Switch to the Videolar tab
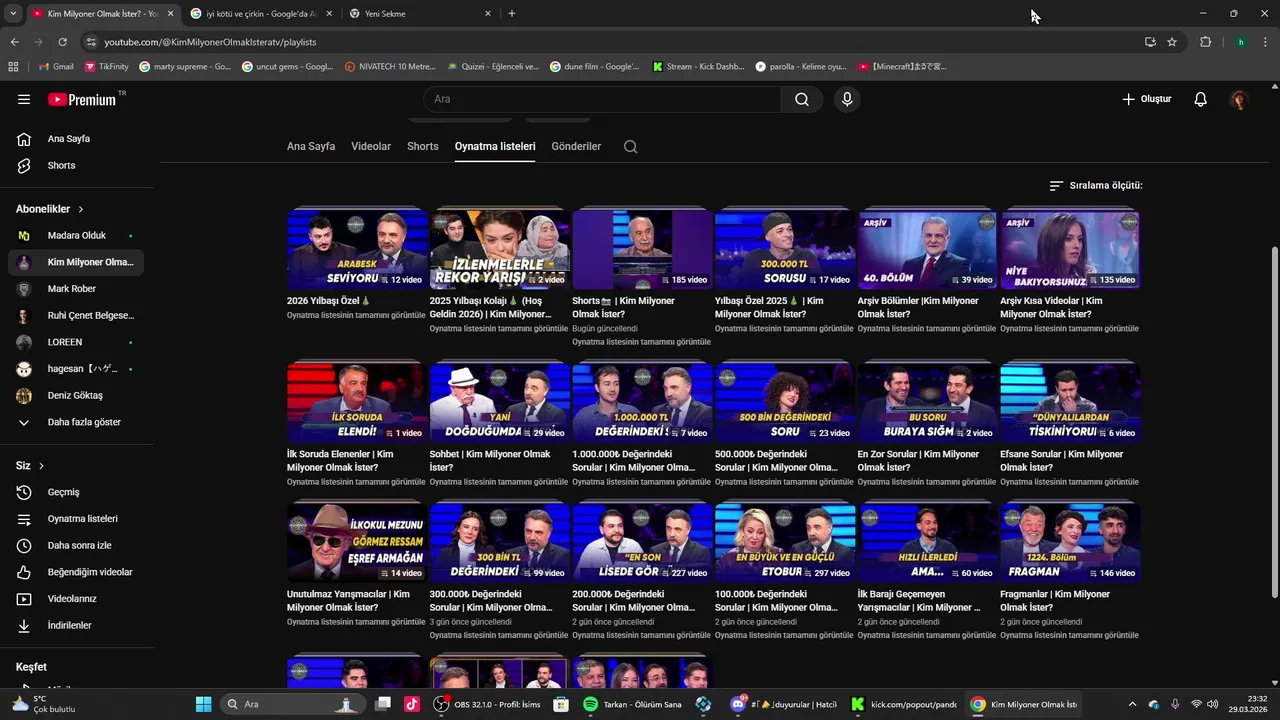The width and height of the screenshot is (1280, 720). tap(371, 146)
